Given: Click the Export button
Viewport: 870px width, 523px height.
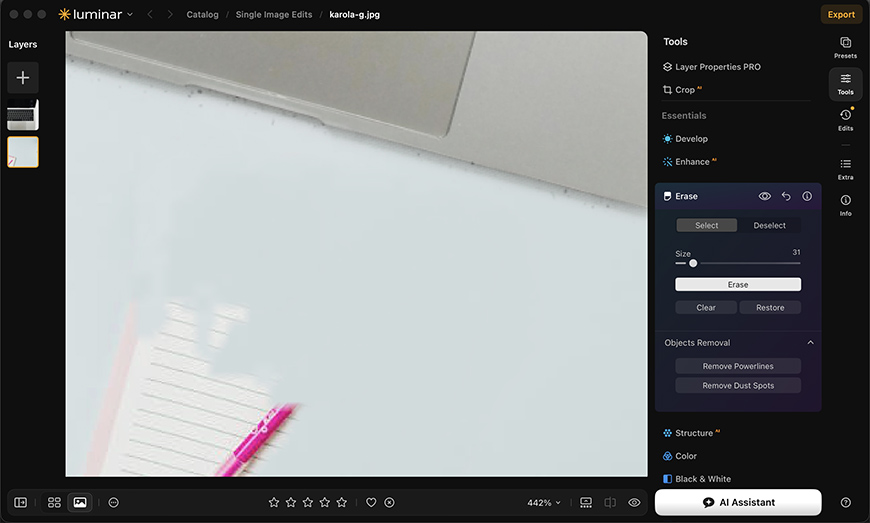Looking at the screenshot, I should (841, 14).
